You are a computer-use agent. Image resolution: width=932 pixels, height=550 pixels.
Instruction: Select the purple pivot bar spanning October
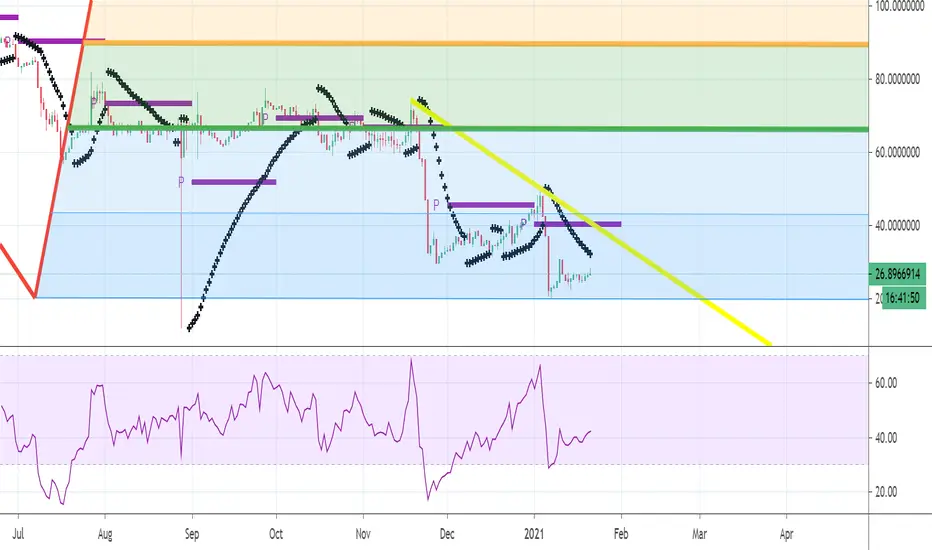coord(319,118)
